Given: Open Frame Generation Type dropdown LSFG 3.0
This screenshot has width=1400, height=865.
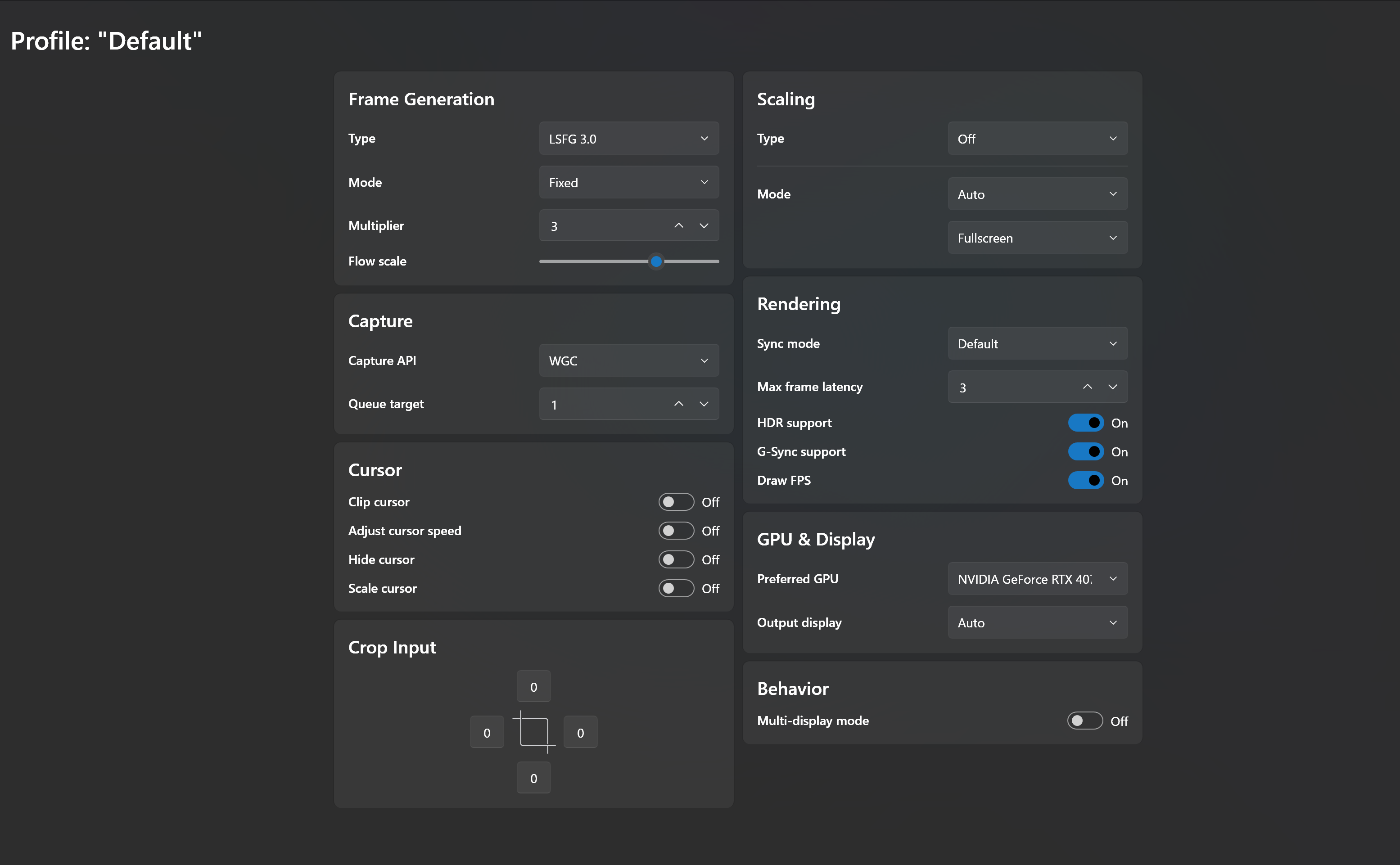Looking at the screenshot, I should point(628,139).
